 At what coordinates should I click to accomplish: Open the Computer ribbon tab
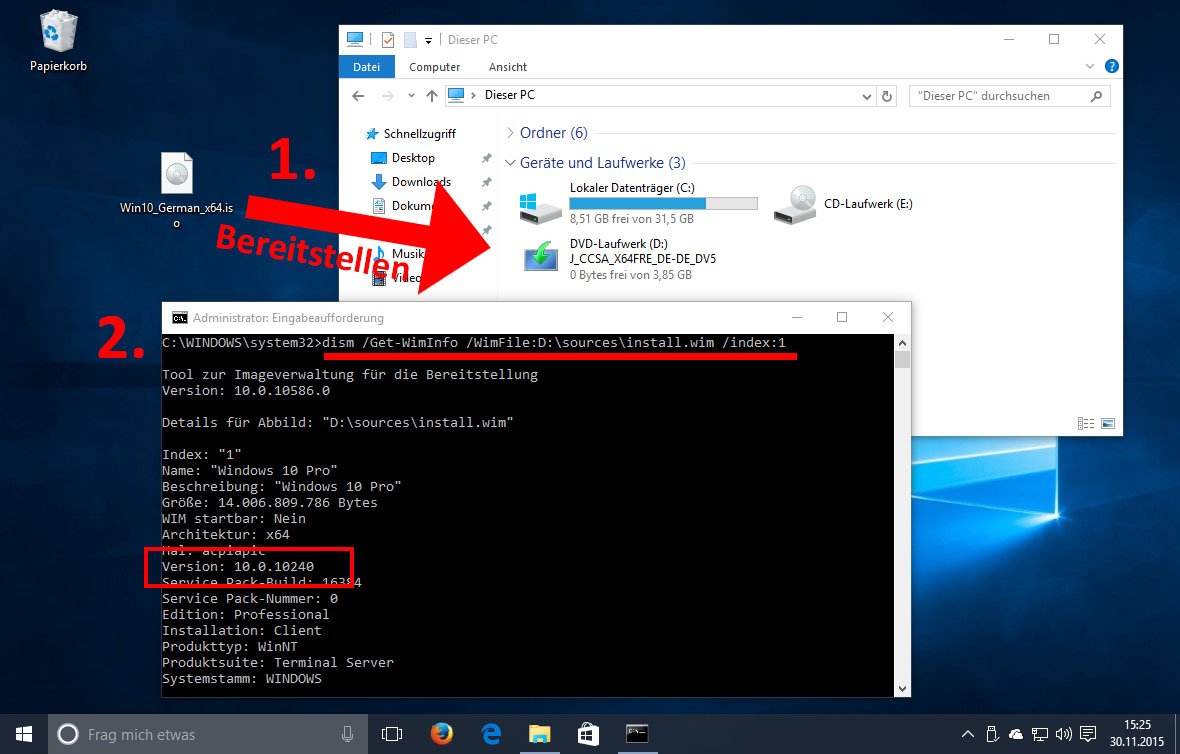click(434, 66)
